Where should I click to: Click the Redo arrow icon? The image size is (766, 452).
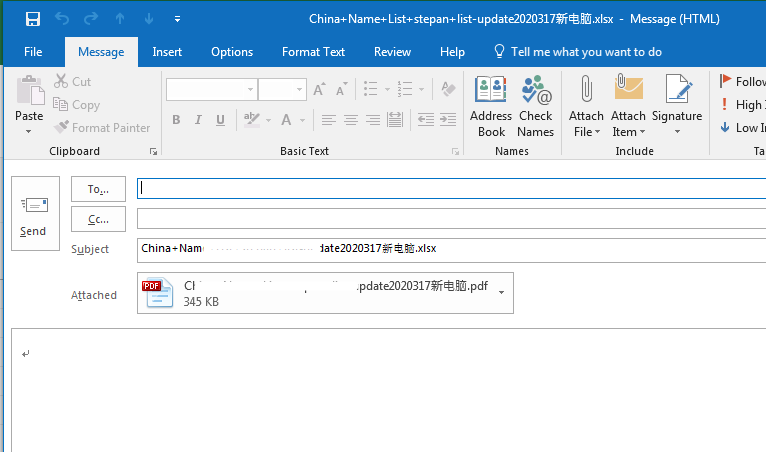point(91,19)
